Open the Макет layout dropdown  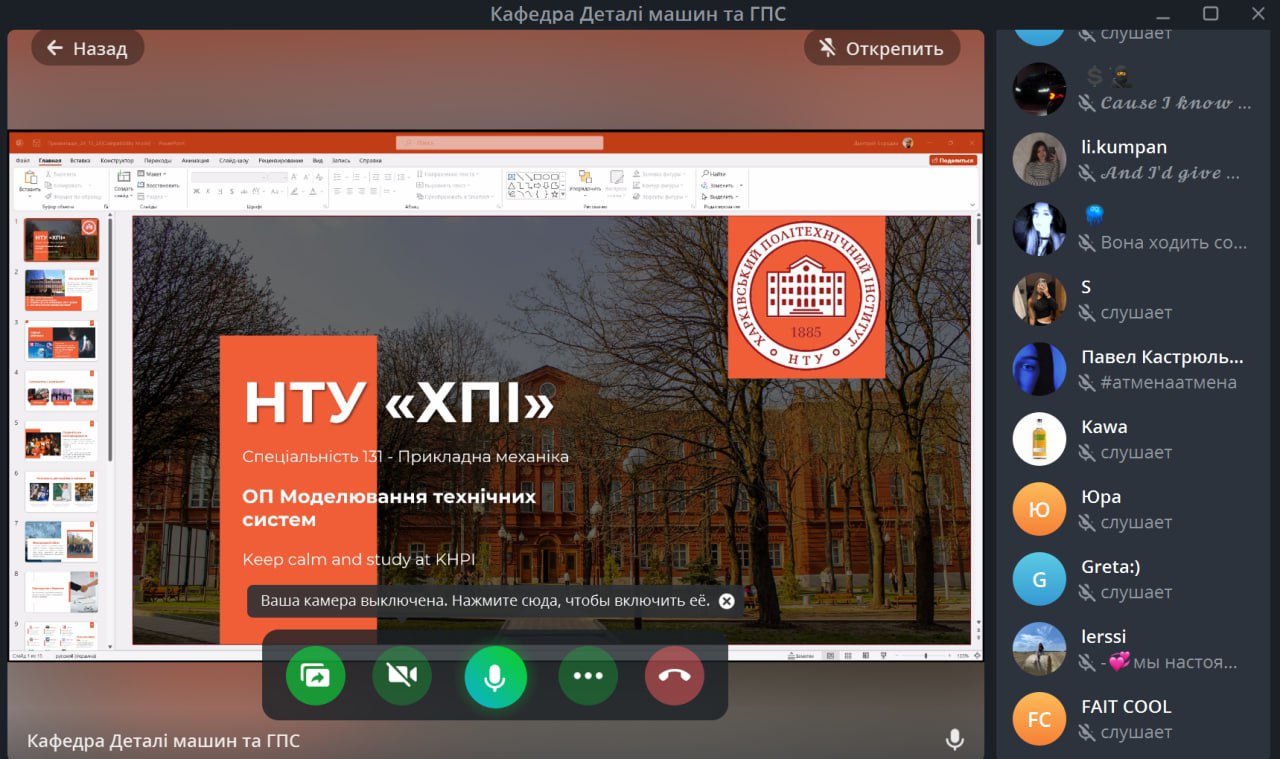click(152, 174)
